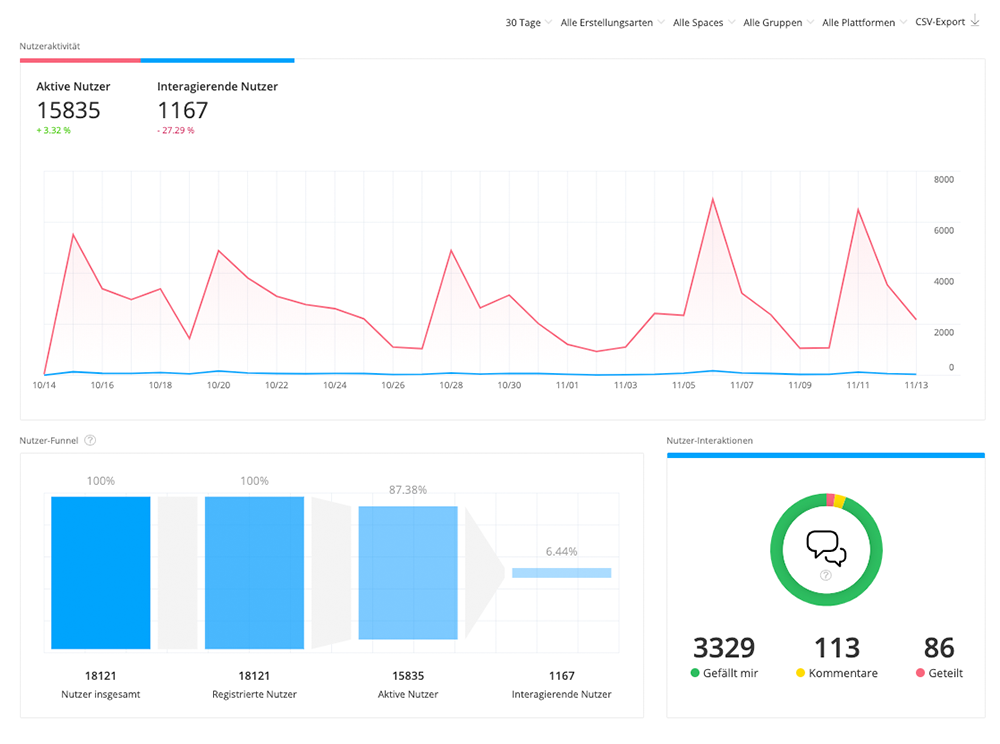Click the help icon inside the donut chart
This screenshot has width=1000, height=744.
click(825, 575)
